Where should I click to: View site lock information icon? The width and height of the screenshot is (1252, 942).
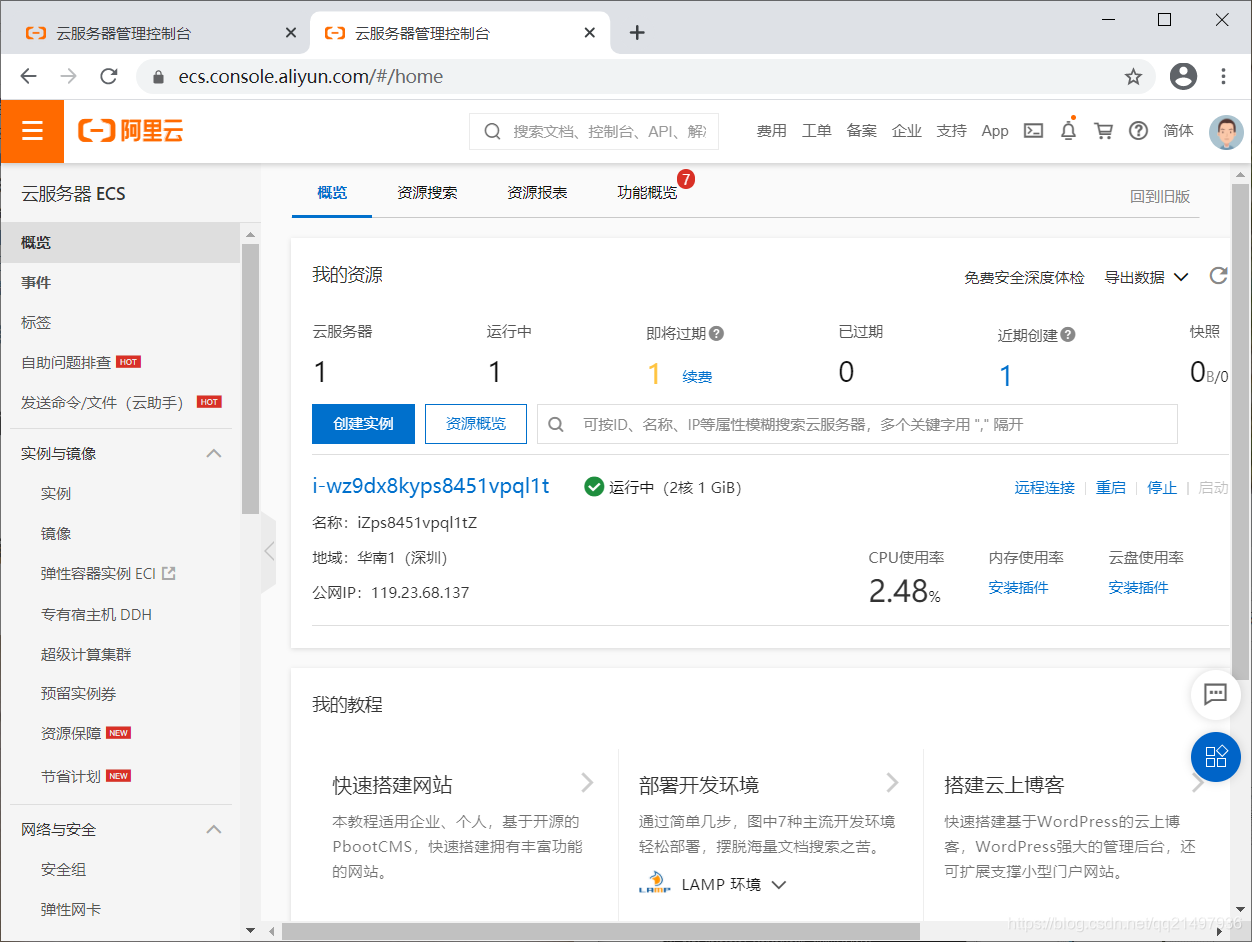157,77
